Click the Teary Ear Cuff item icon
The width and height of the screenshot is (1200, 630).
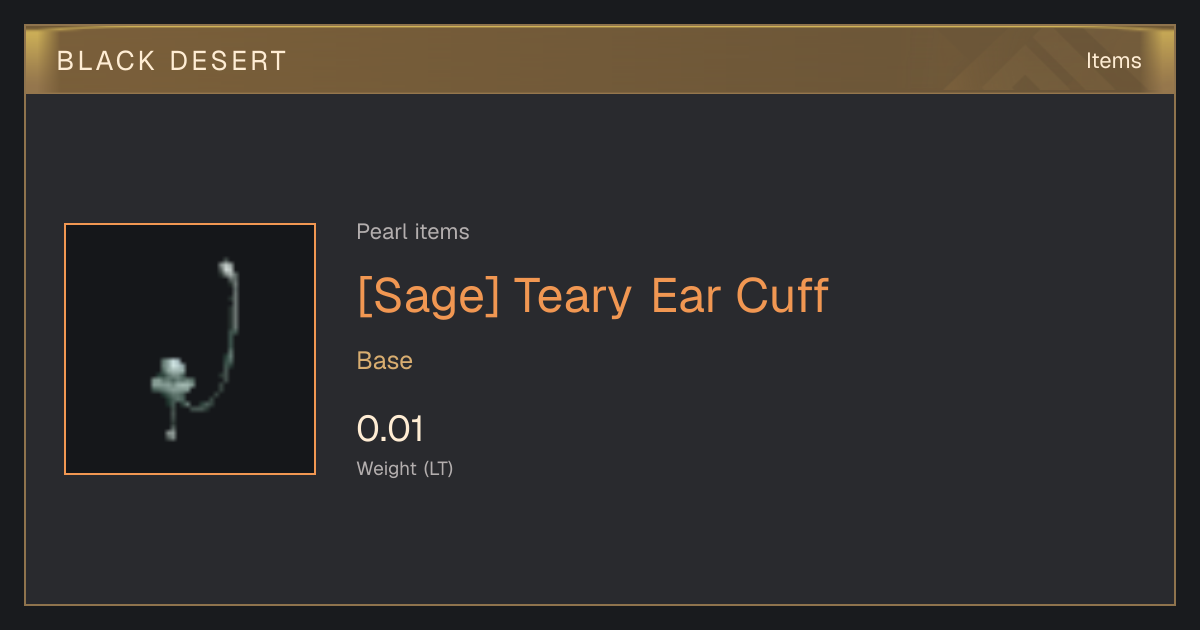coord(190,349)
